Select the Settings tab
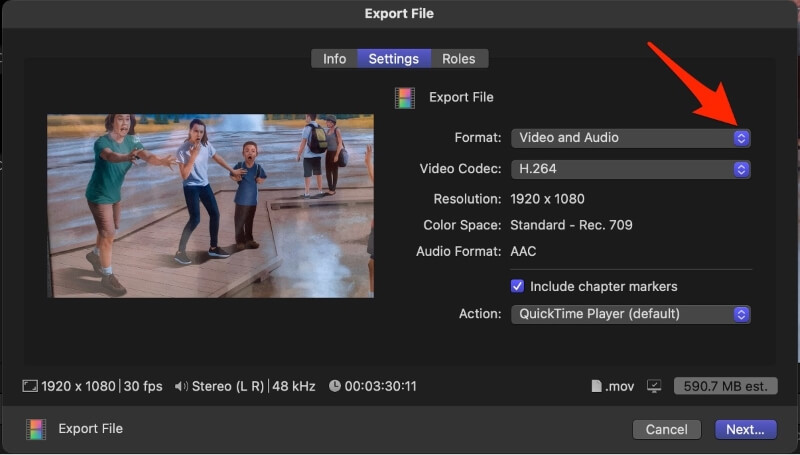Screen dimensions: 800x455 pyautogui.click(x=394, y=59)
